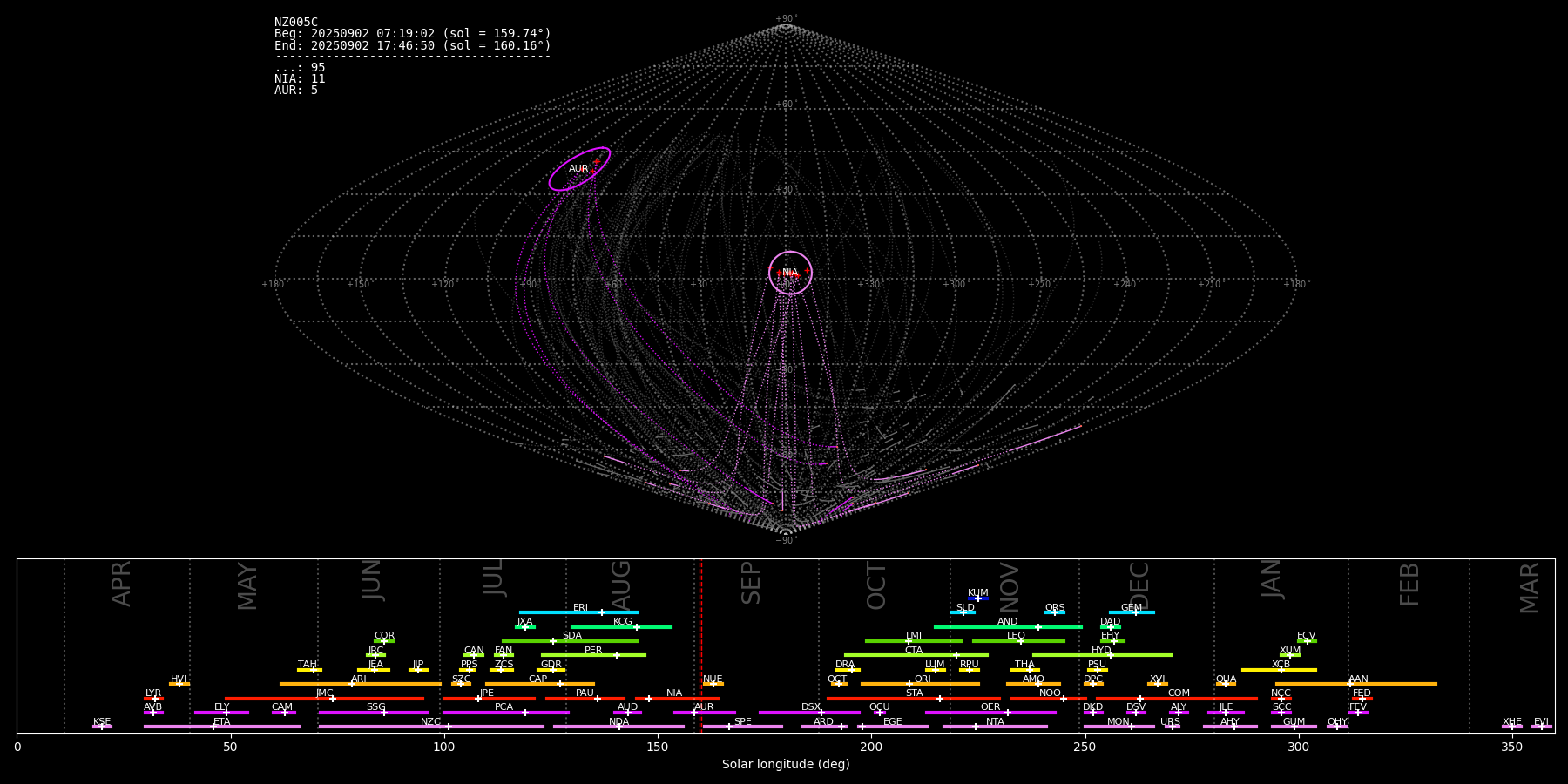The image size is (1568, 784).
Task: Click the 350 solar longitude tick label
Action: click(1512, 747)
